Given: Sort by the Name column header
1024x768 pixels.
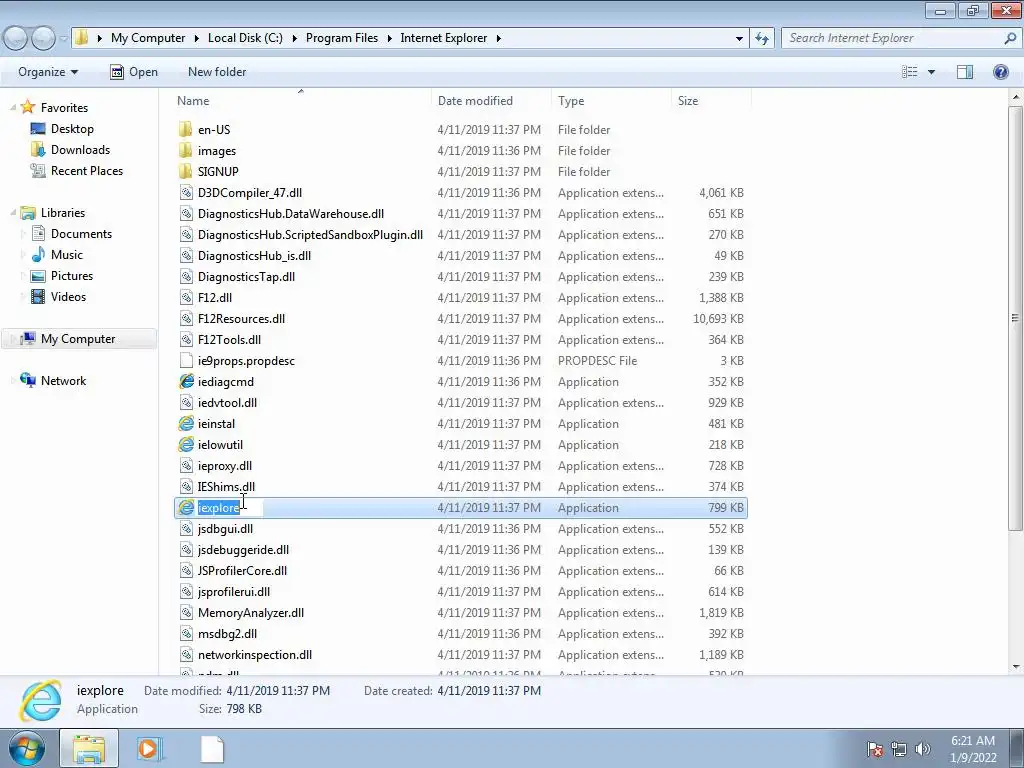Looking at the screenshot, I should (x=301, y=101).
